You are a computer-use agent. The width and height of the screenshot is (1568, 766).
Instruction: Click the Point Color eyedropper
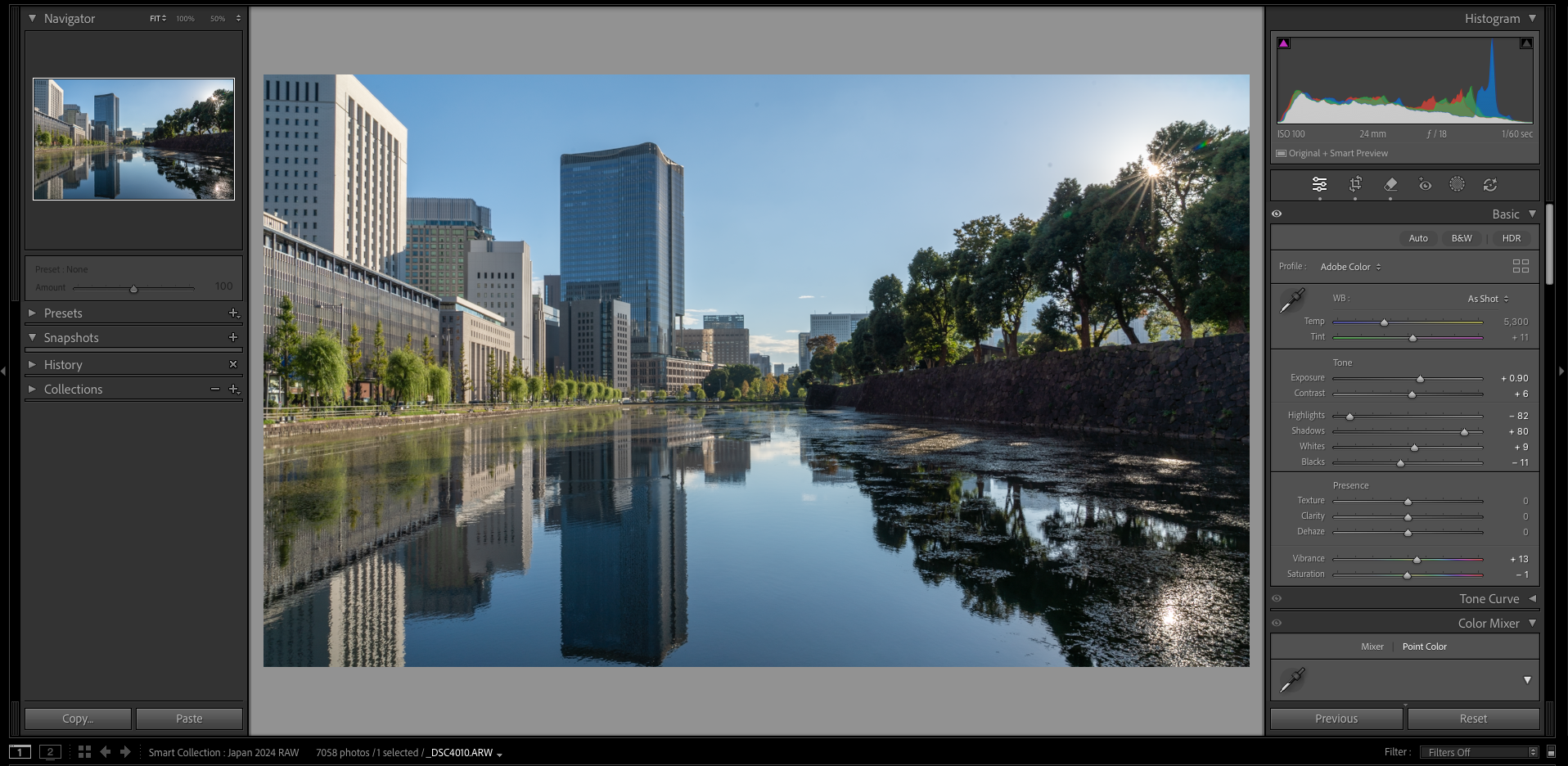(x=1291, y=679)
